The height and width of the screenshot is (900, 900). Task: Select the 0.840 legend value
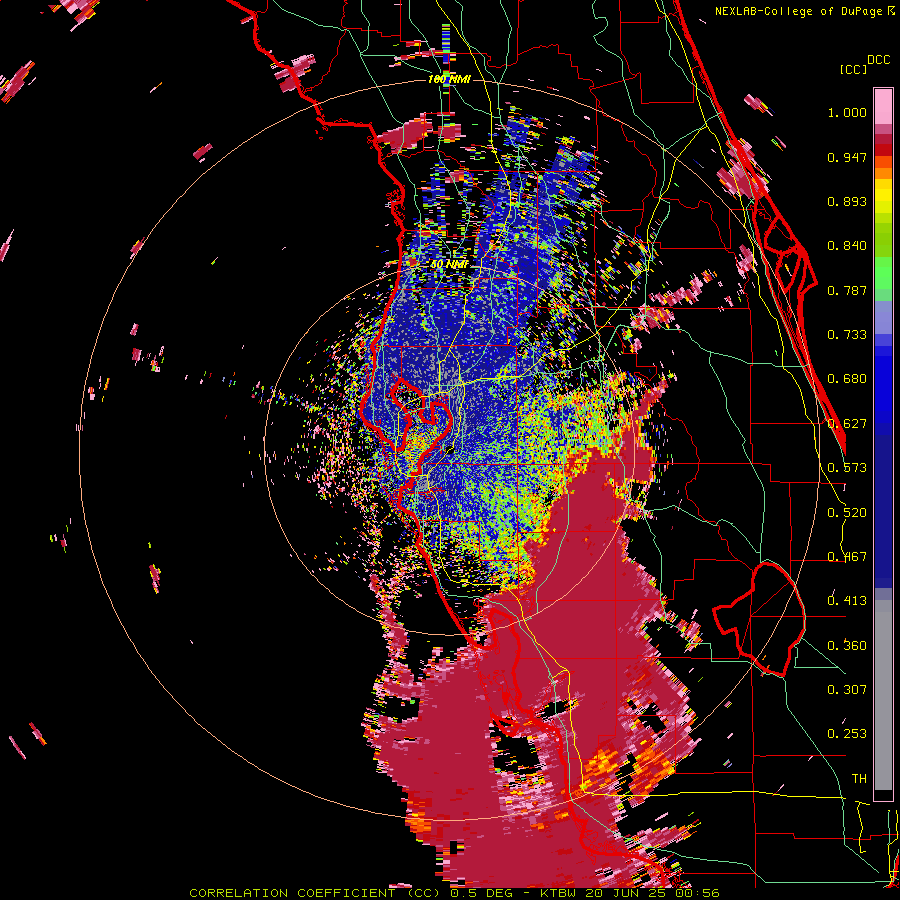[x=847, y=246]
